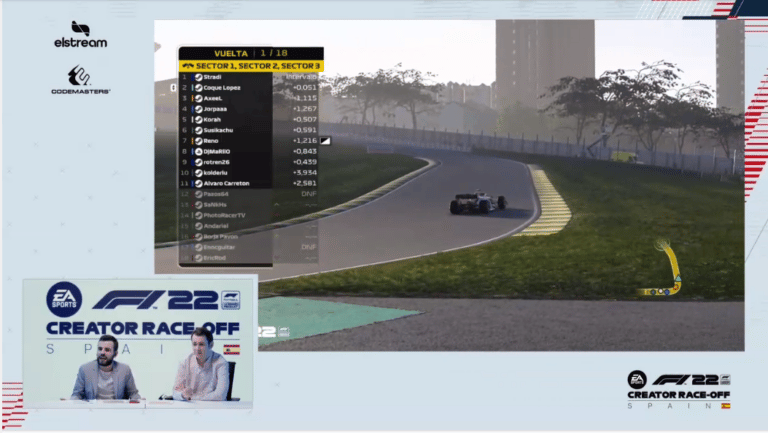
Task: Select driver name Andariel in the leaderboard
Action: pos(216,226)
